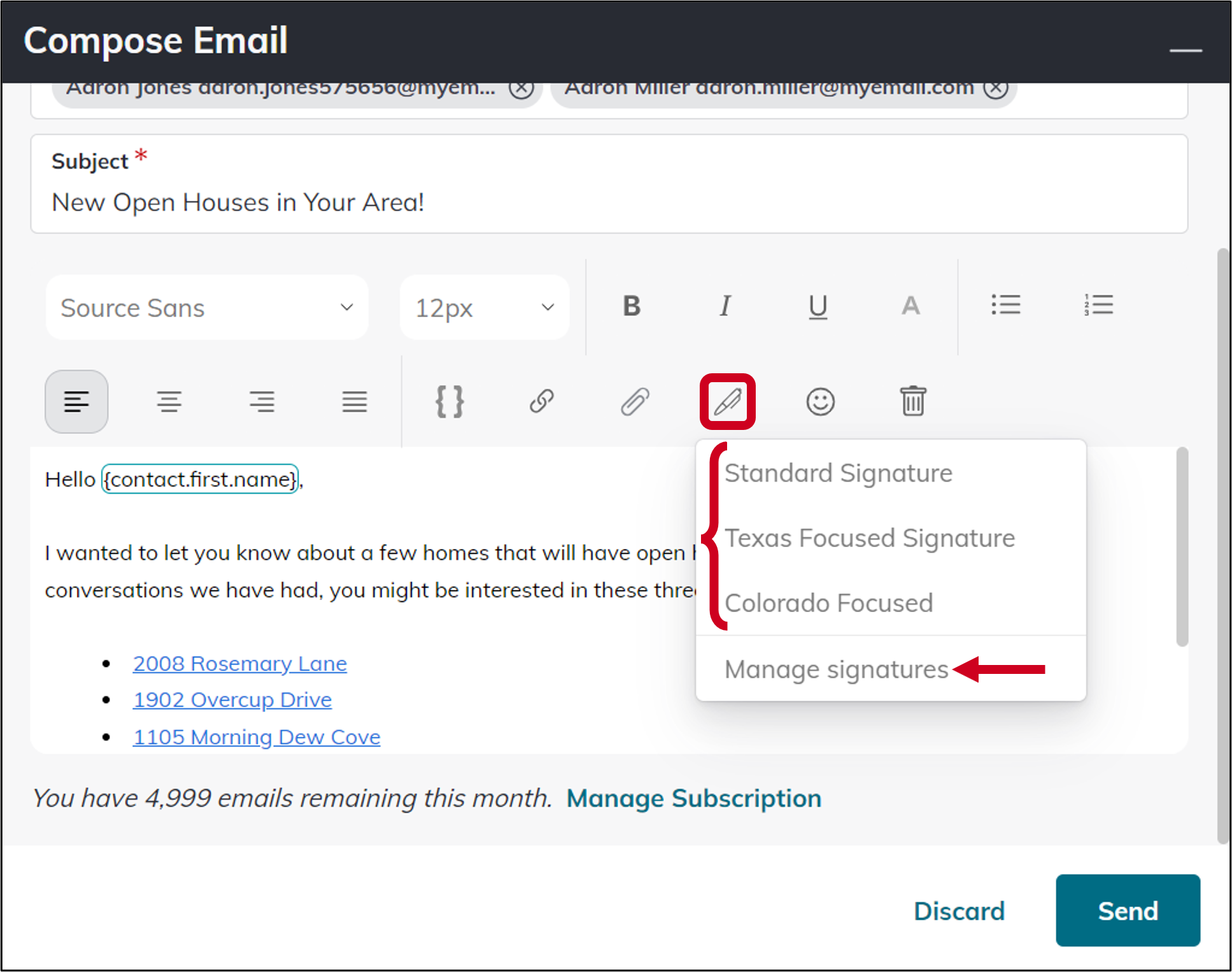
Task: Attach a file with paperclip icon
Action: pyautogui.click(x=634, y=401)
